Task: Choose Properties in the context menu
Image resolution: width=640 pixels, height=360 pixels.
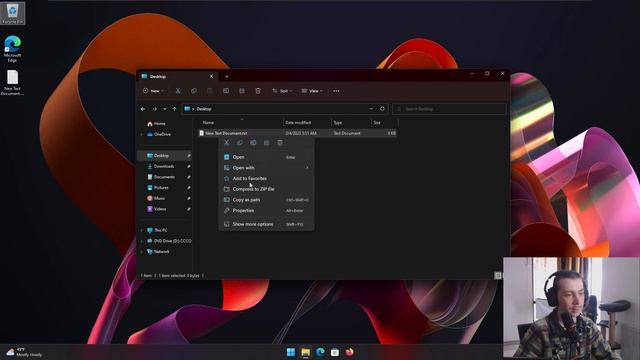Action: click(x=267, y=210)
